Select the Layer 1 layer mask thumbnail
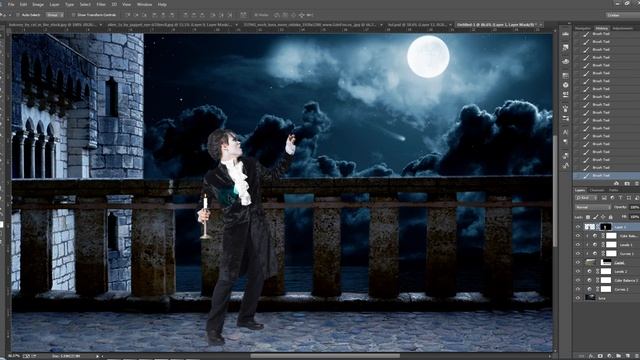 click(606, 227)
